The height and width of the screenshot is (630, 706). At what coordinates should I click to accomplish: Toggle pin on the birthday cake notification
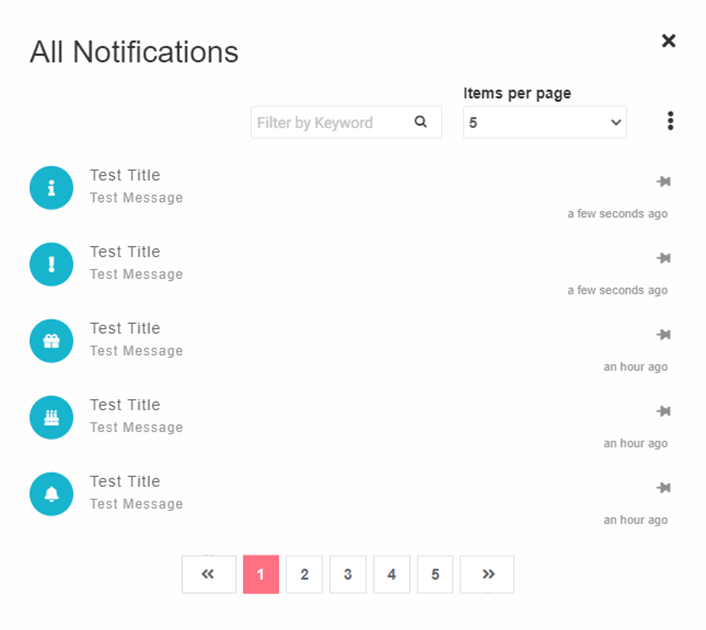tap(663, 411)
